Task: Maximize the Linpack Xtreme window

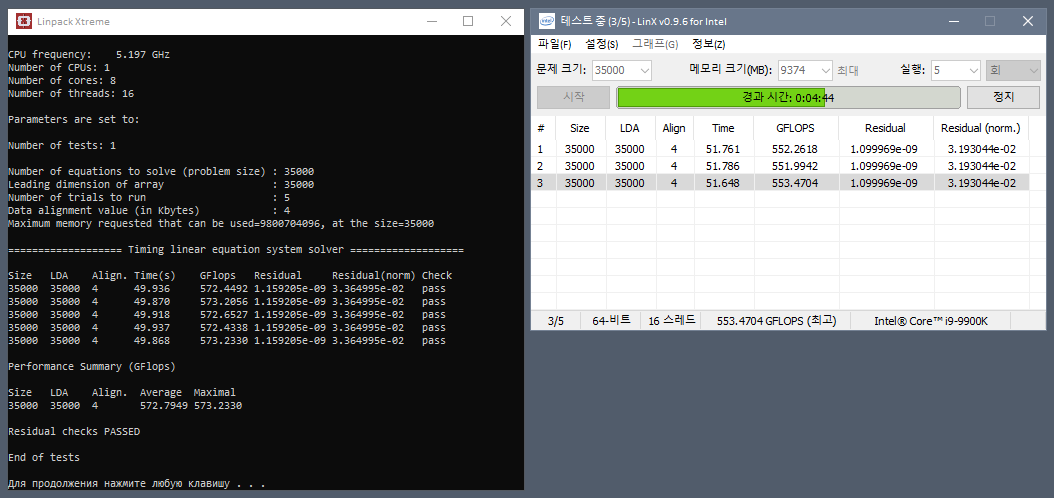Action: click(x=469, y=22)
